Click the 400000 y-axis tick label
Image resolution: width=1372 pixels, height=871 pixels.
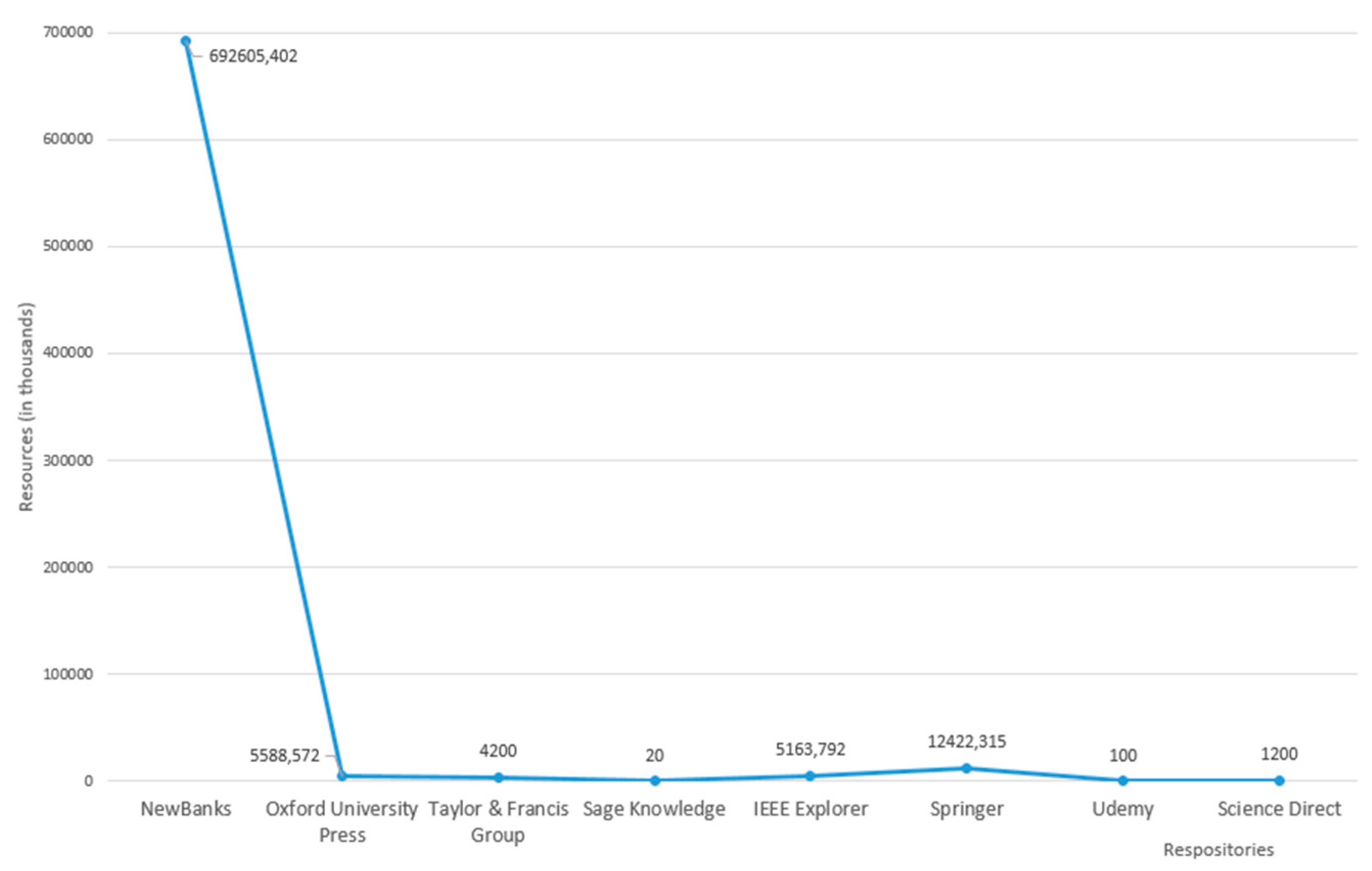pyautogui.click(x=68, y=353)
